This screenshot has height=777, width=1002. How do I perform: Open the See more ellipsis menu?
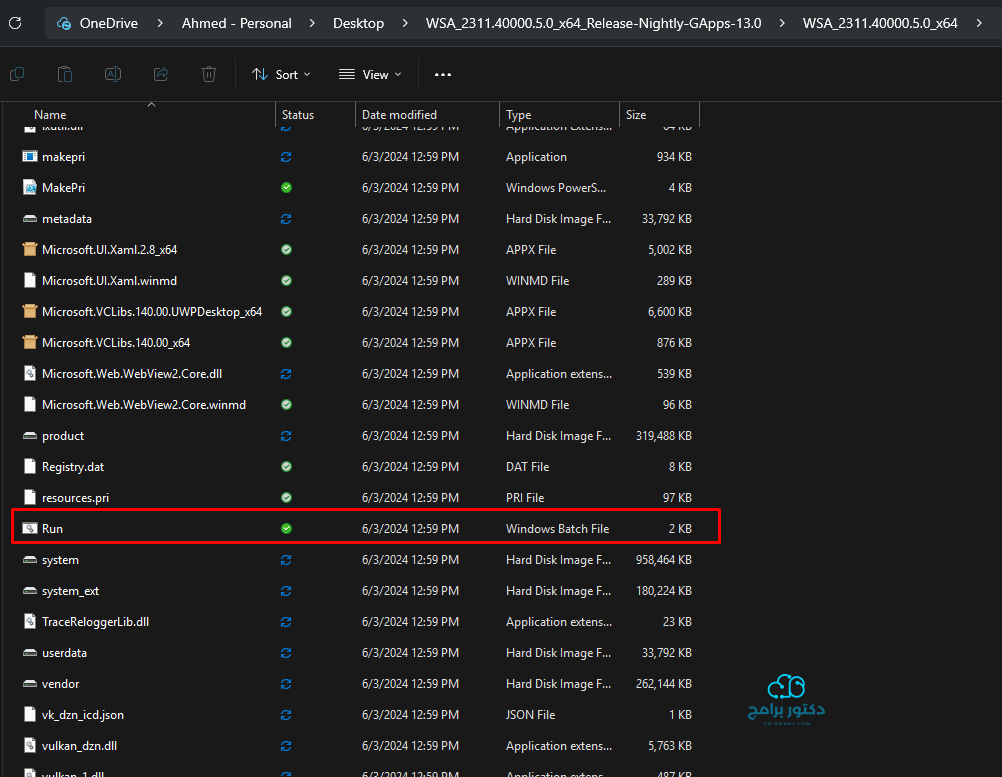(443, 75)
